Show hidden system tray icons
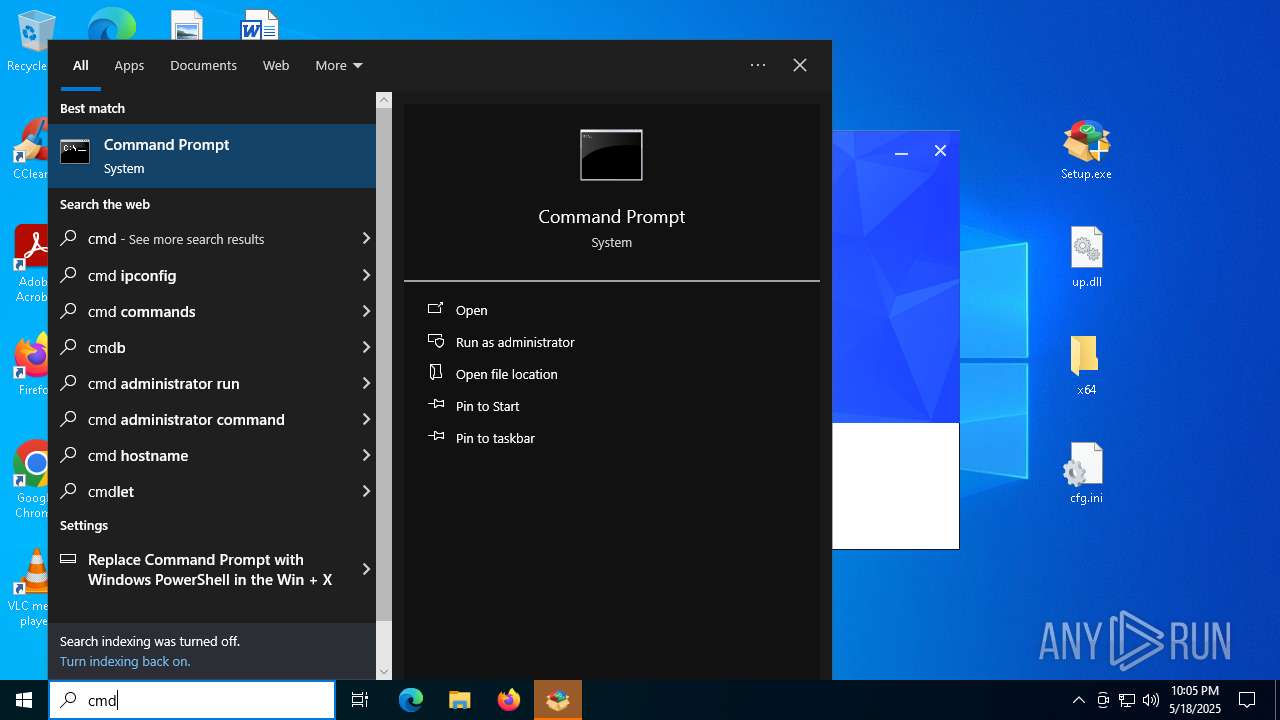Image resolution: width=1280 pixels, height=720 pixels. pos(1078,700)
